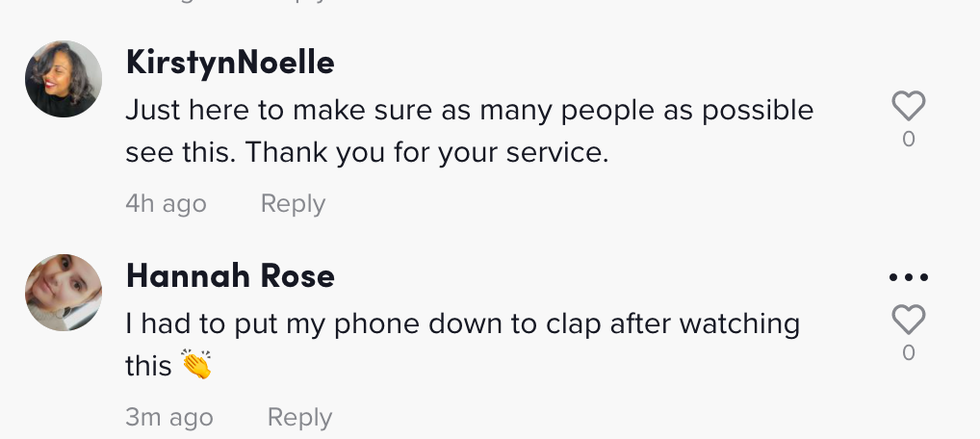Click the like count under KirstynNoelle's heart
This screenshot has width=980, height=439.
[x=908, y=139]
